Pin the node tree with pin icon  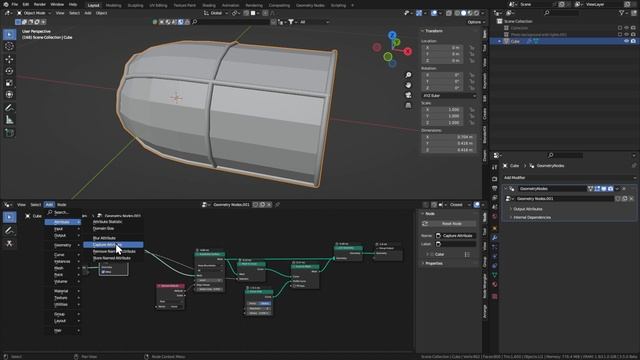tap(278, 204)
